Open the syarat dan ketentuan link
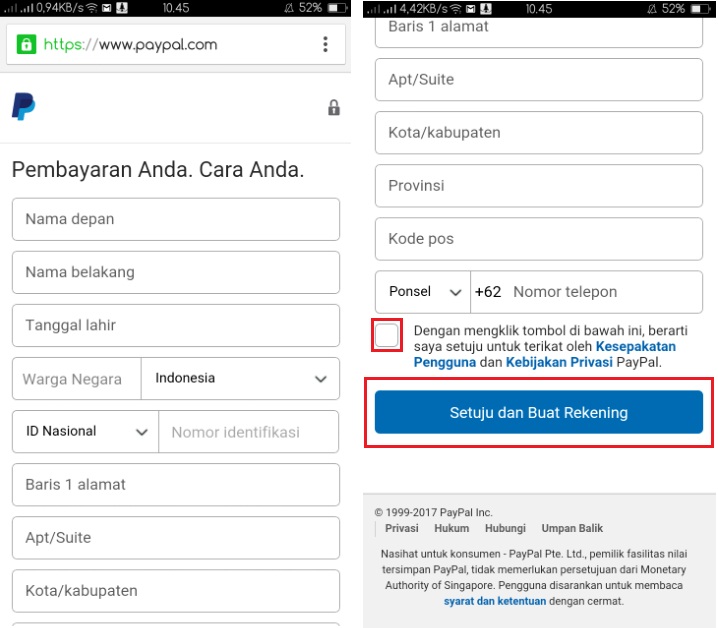Viewport: 718px width, 628px height. pyautogui.click(x=495, y=601)
